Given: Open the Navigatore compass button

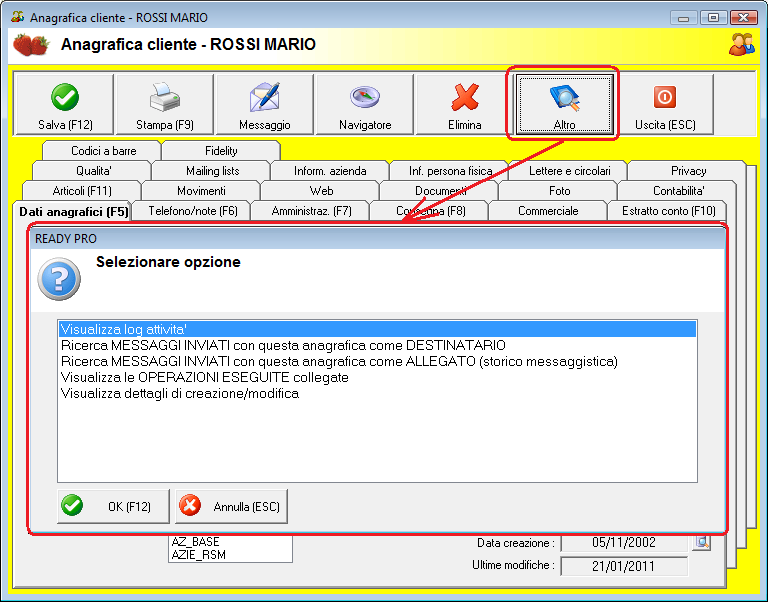Looking at the screenshot, I should 365,104.
